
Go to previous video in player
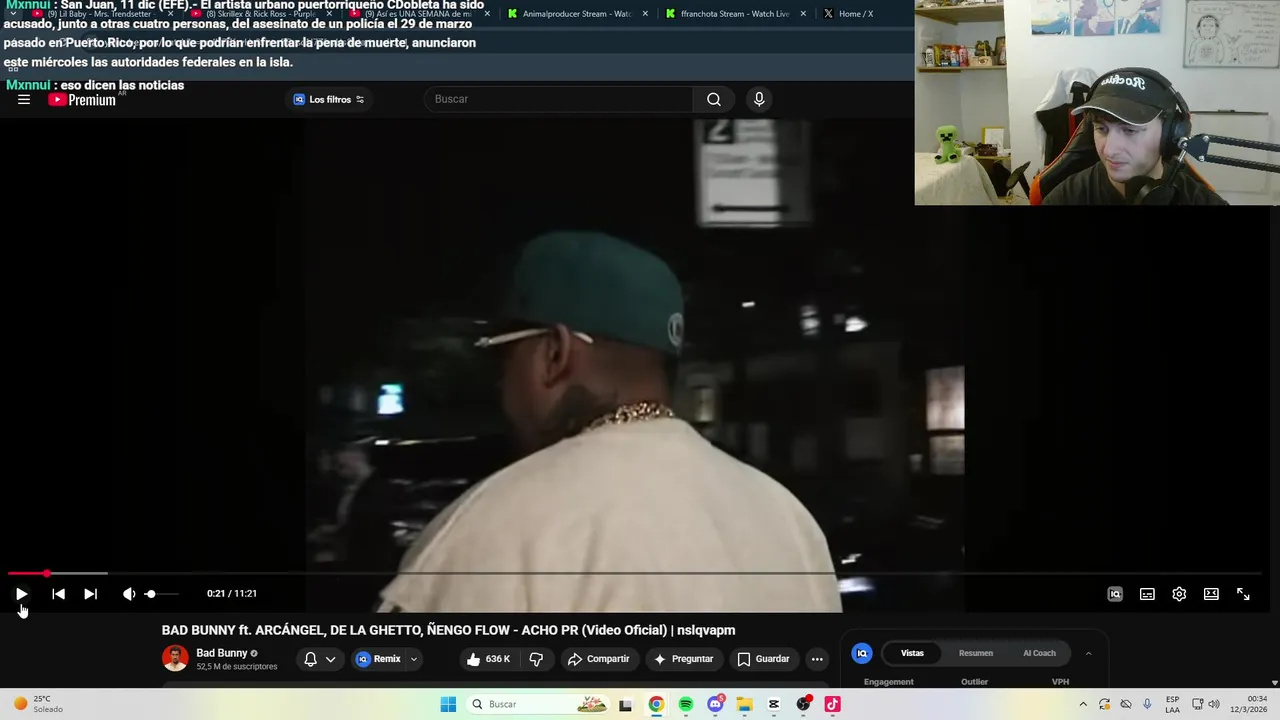(x=58, y=594)
